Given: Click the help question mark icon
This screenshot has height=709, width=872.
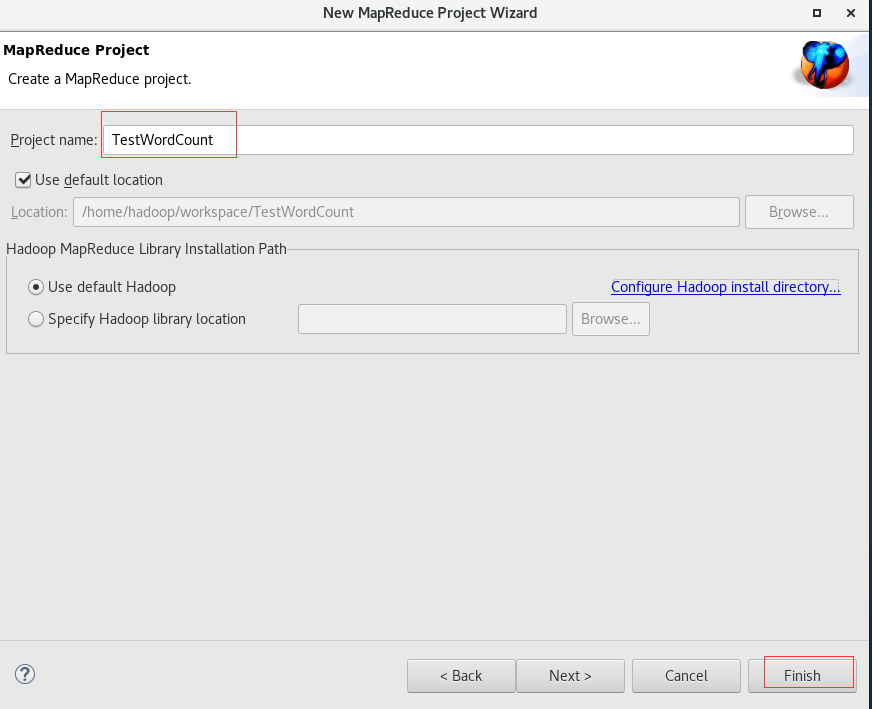Looking at the screenshot, I should coord(25,674).
